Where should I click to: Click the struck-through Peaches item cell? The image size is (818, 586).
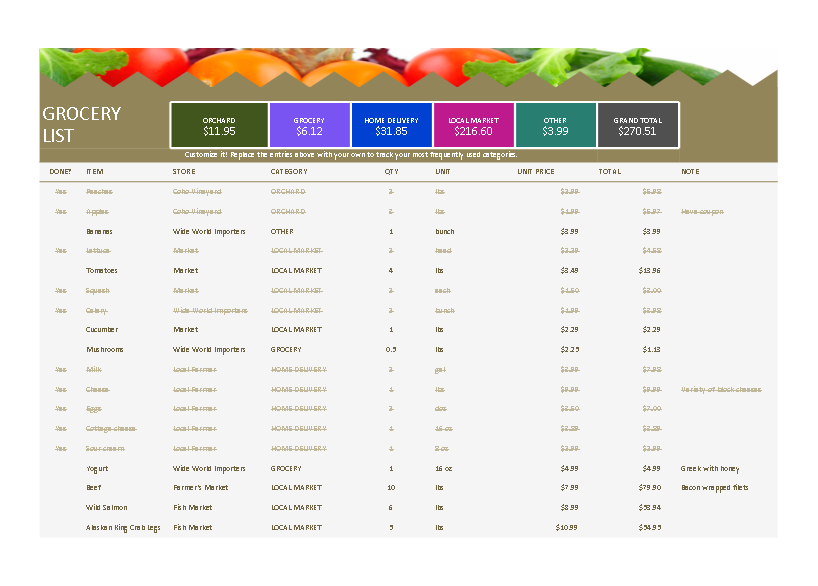[x=99, y=192]
